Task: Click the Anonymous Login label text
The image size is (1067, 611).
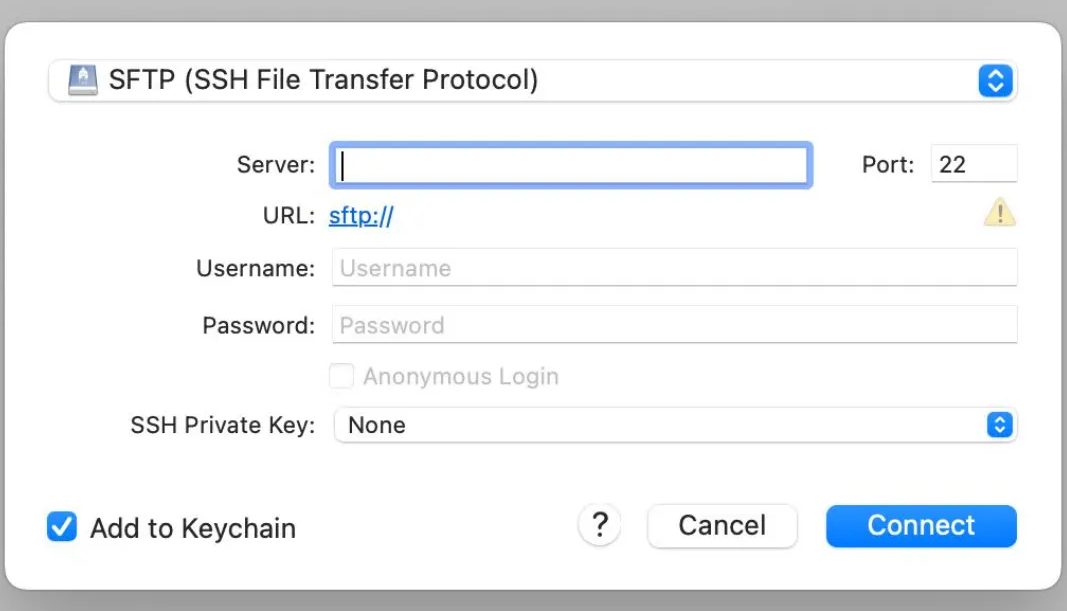Action: (460, 377)
